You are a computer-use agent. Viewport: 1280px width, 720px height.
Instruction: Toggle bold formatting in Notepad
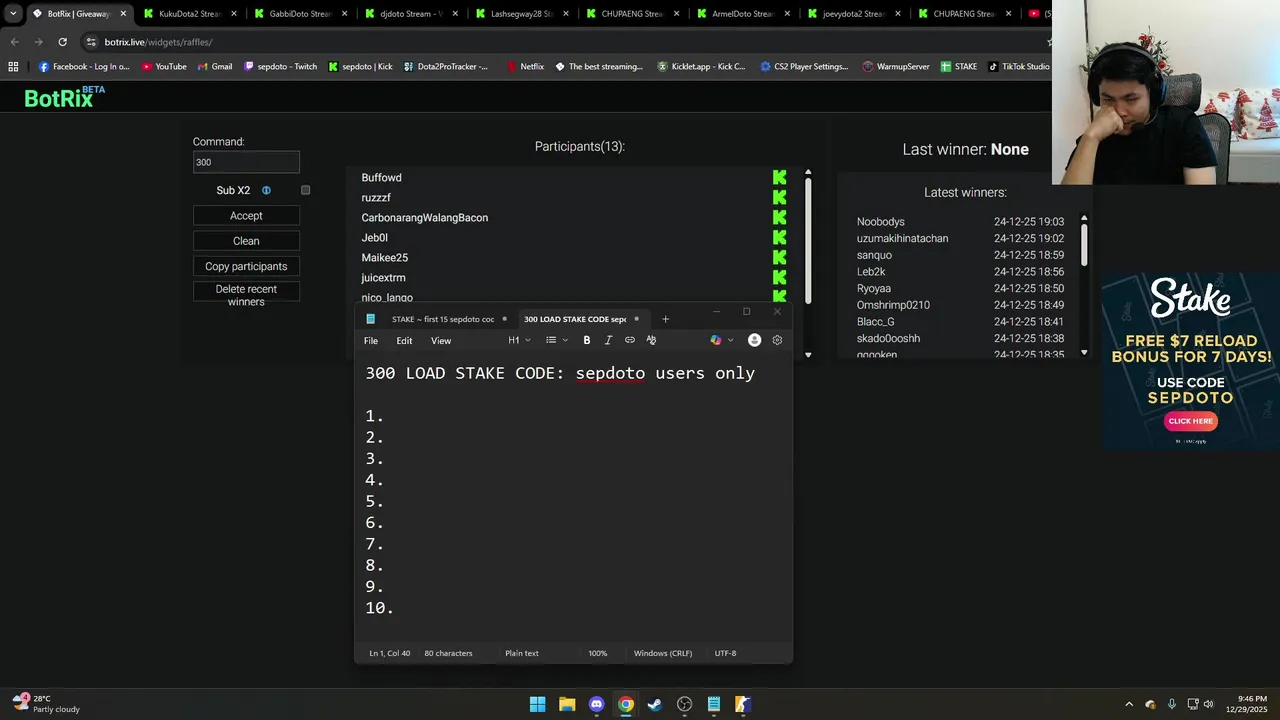click(x=586, y=340)
